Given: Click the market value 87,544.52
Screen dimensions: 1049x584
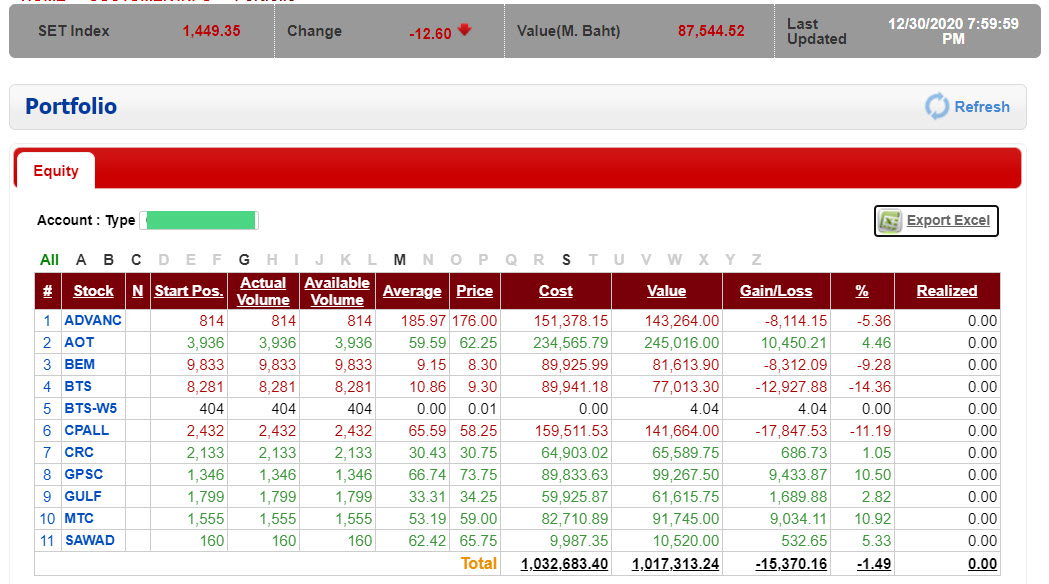Looking at the screenshot, I should [711, 31].
